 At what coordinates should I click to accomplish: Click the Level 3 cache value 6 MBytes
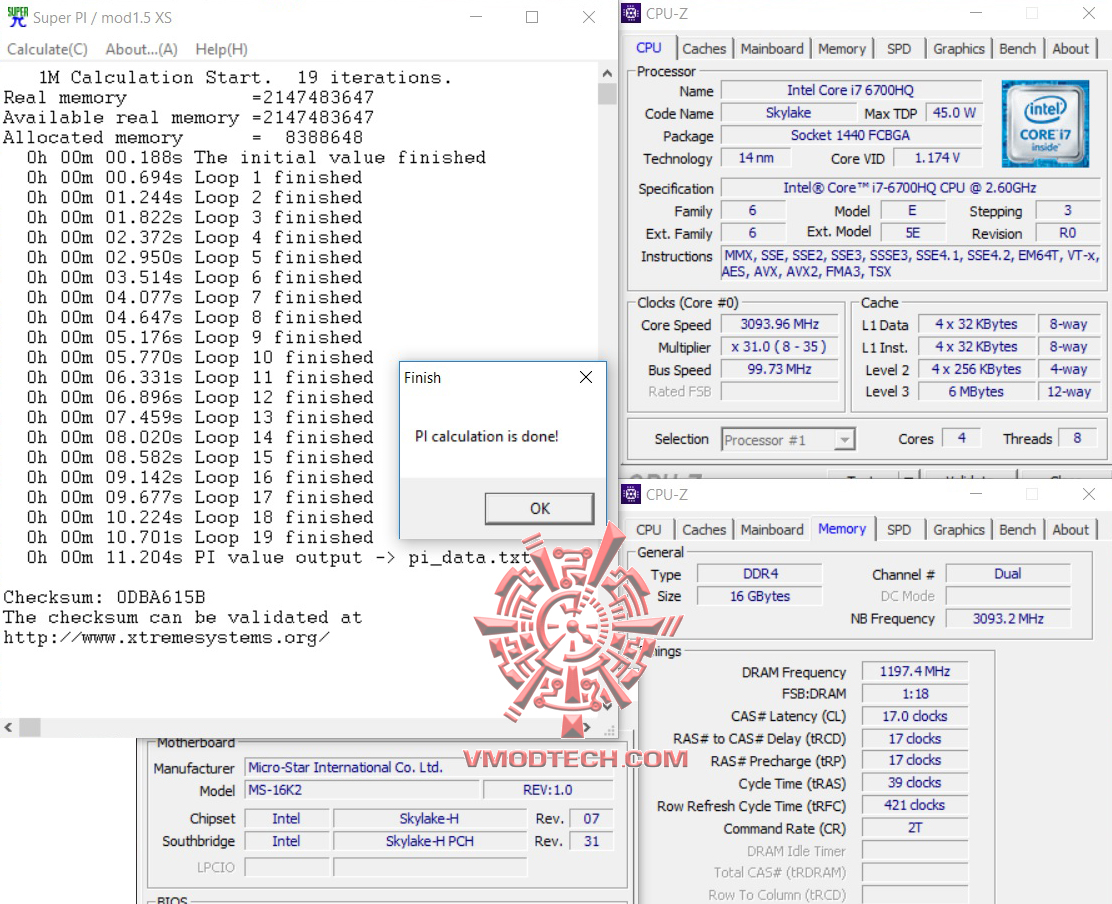pyautogui.click(x=976, y=391)
